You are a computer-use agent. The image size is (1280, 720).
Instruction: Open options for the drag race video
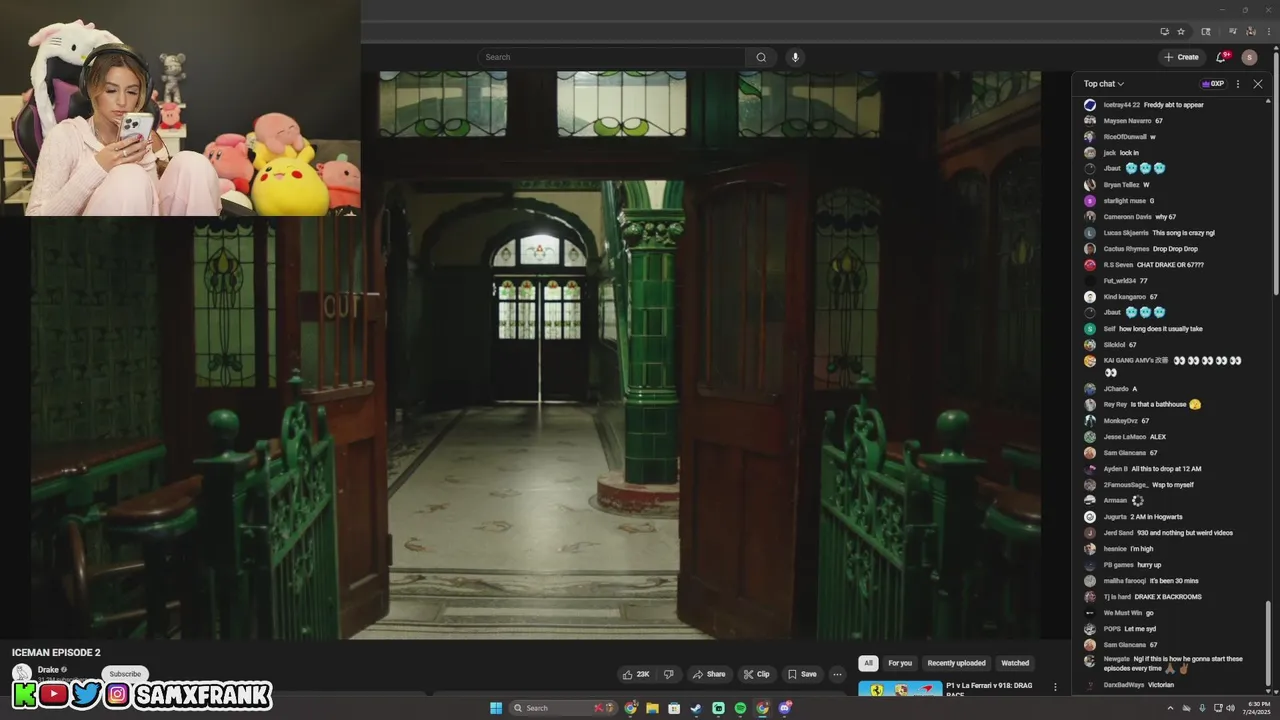point(1055,688)
